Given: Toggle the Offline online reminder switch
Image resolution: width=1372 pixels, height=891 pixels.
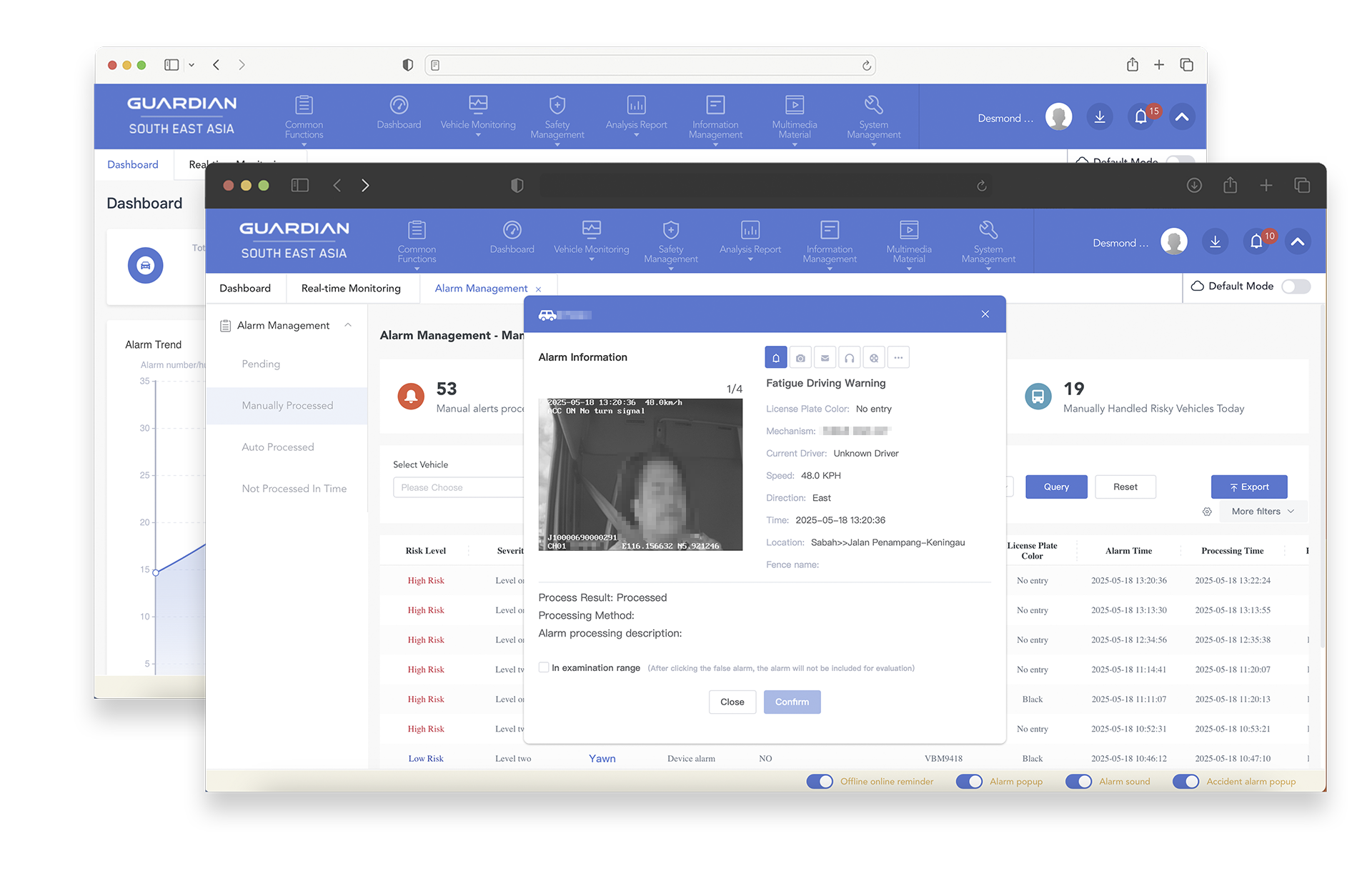Looking at the screenshot, I should (x=820, y=782).
